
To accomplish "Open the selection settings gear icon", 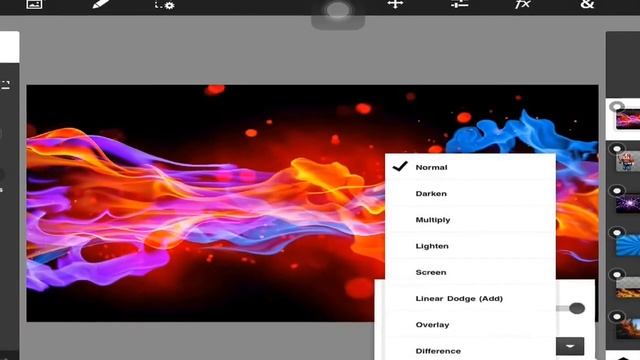I will point(164,4).
